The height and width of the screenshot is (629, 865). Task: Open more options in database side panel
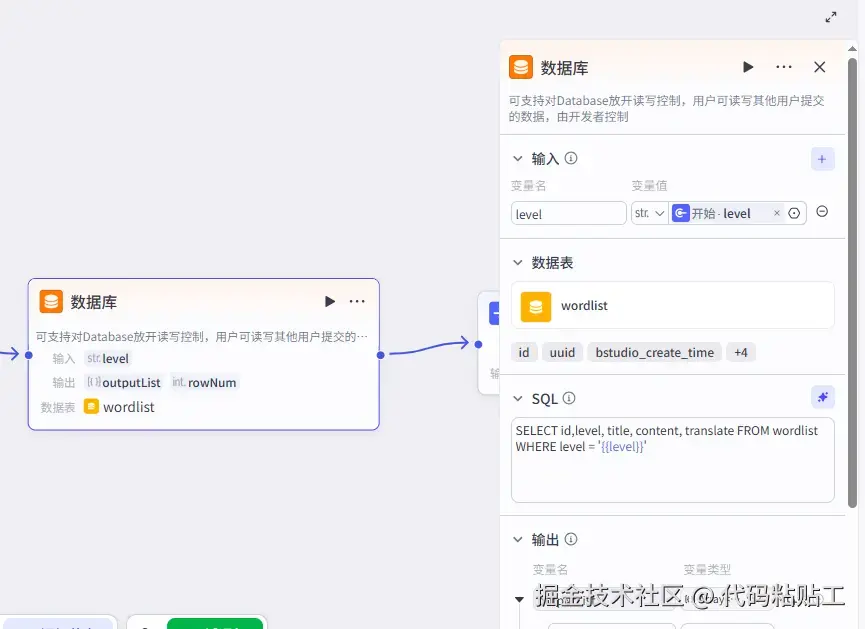pyautogui.click(x=783, y=67)
